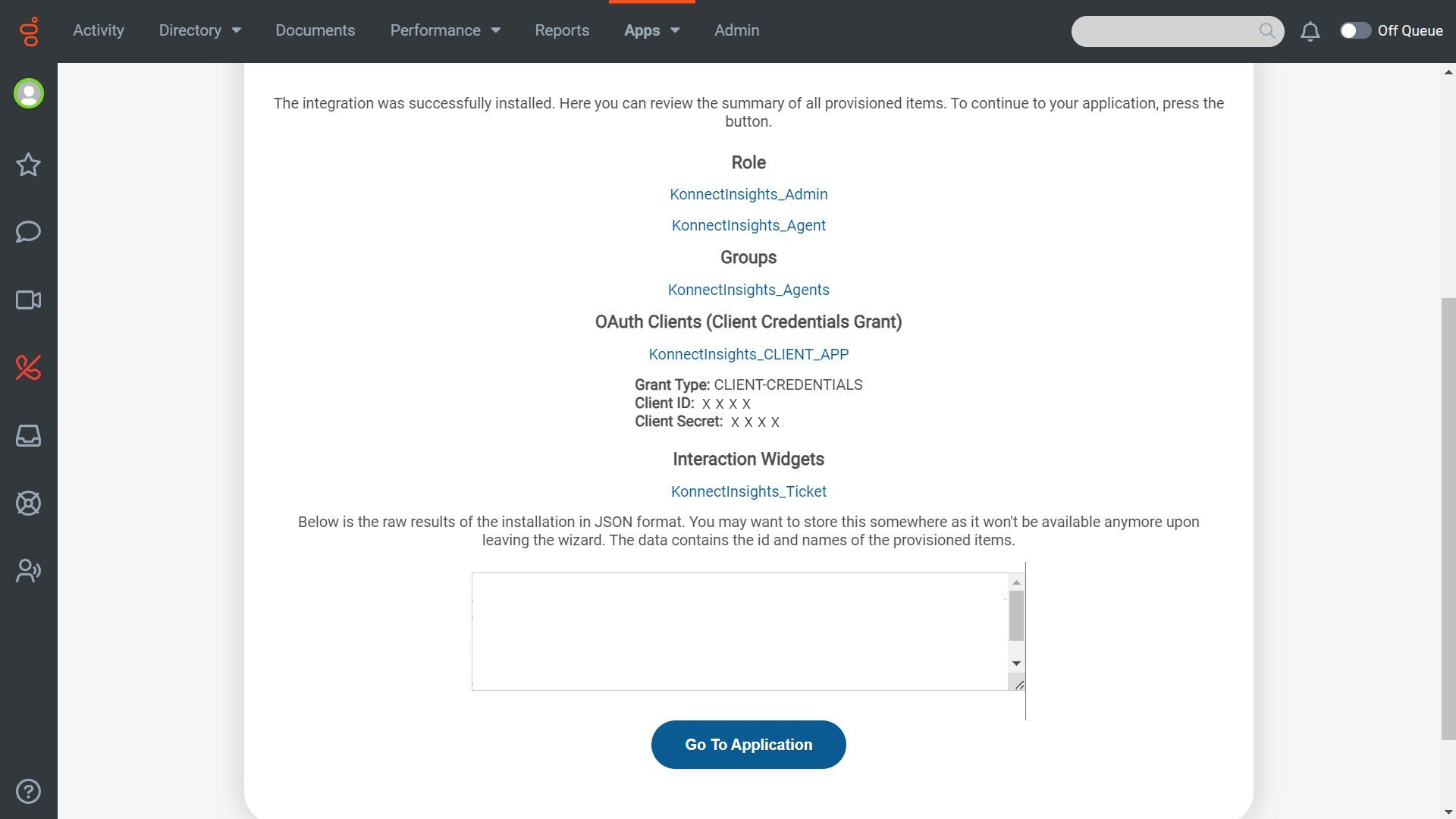Click the JSON textarea scroll down arrow
The image size is (1456, 819).
[1016, 664]
